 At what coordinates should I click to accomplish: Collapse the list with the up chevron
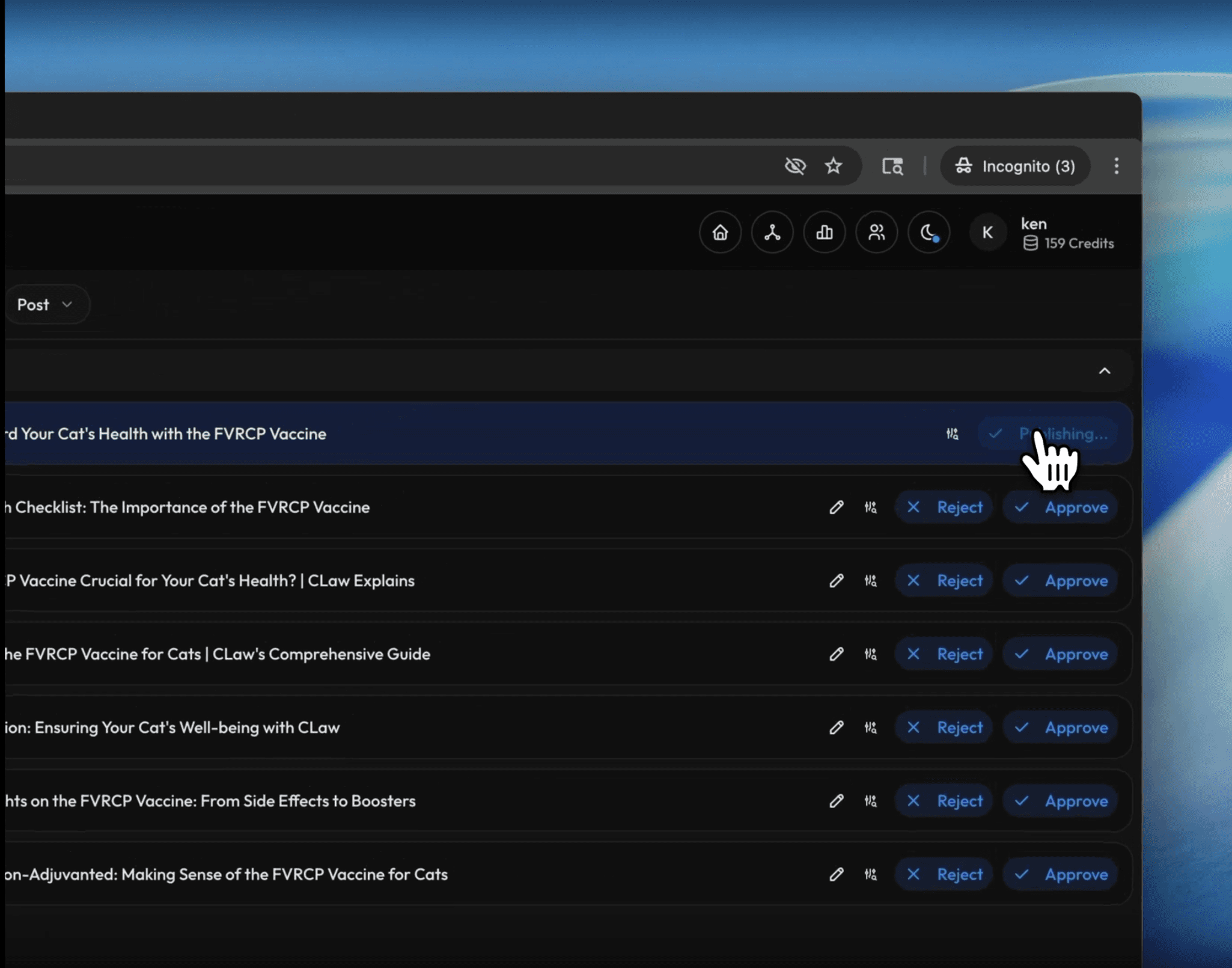pyautogui.click(x=1105, y=371)
